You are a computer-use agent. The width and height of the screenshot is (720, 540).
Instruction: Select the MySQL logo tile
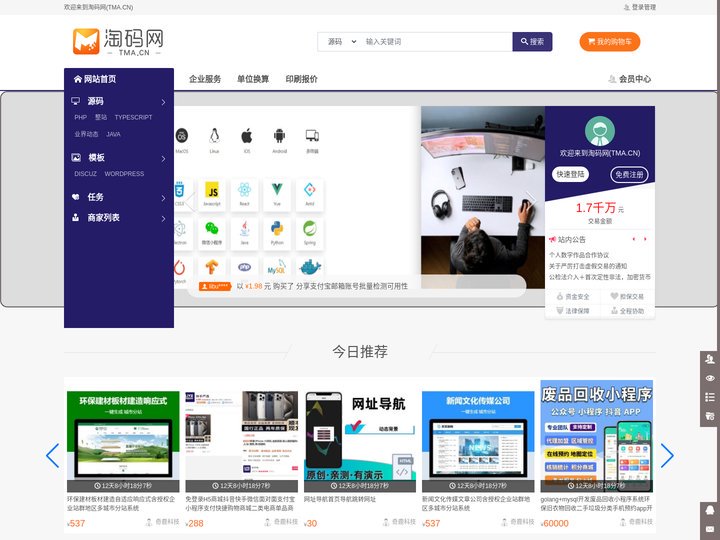pos(277,267)
